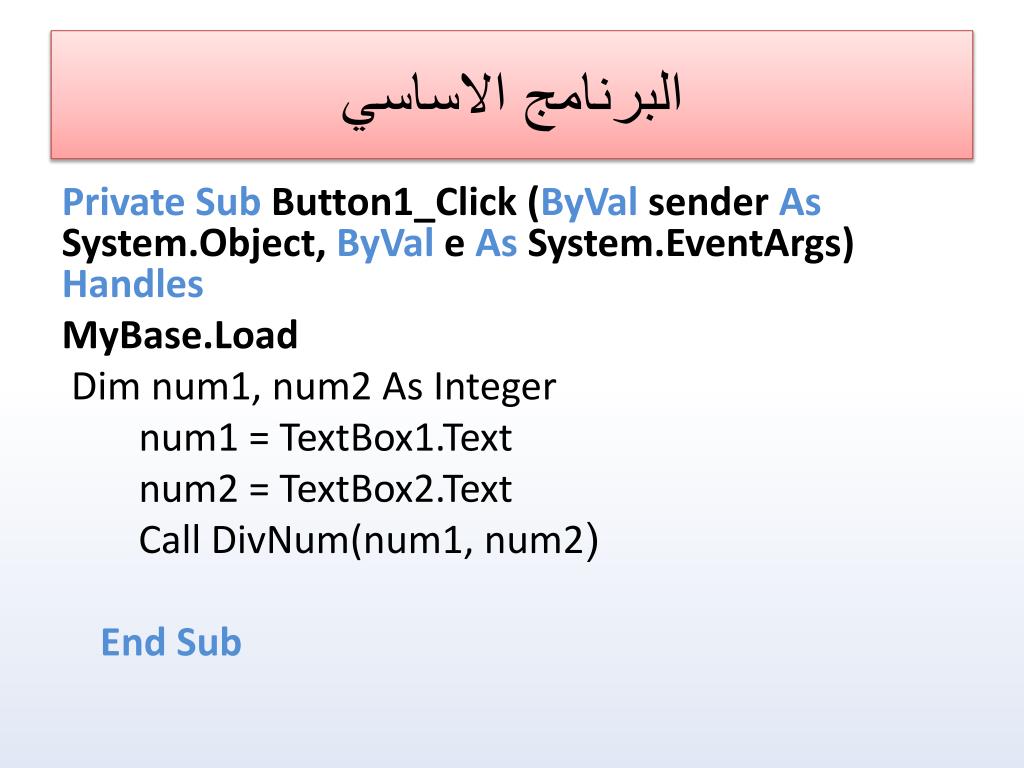Click the "As" keyword after "sender"
Screen dimensions: 1024x768
pyautogui.click(x=799, y=203)
